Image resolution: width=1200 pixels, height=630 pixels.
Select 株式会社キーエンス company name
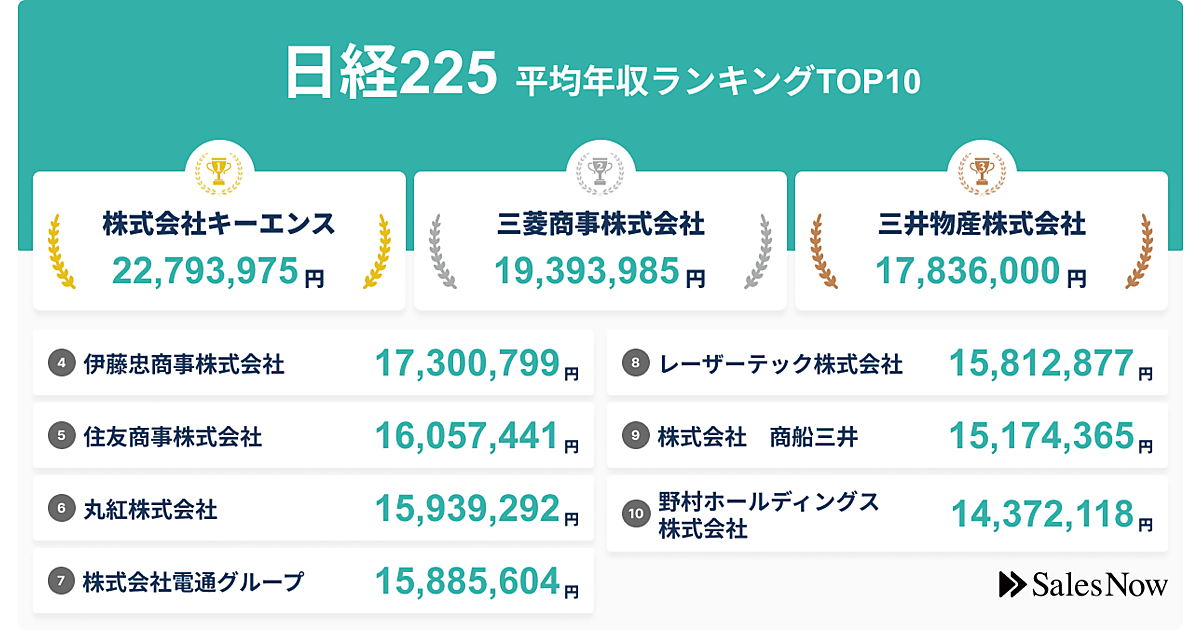click(219, 224)
